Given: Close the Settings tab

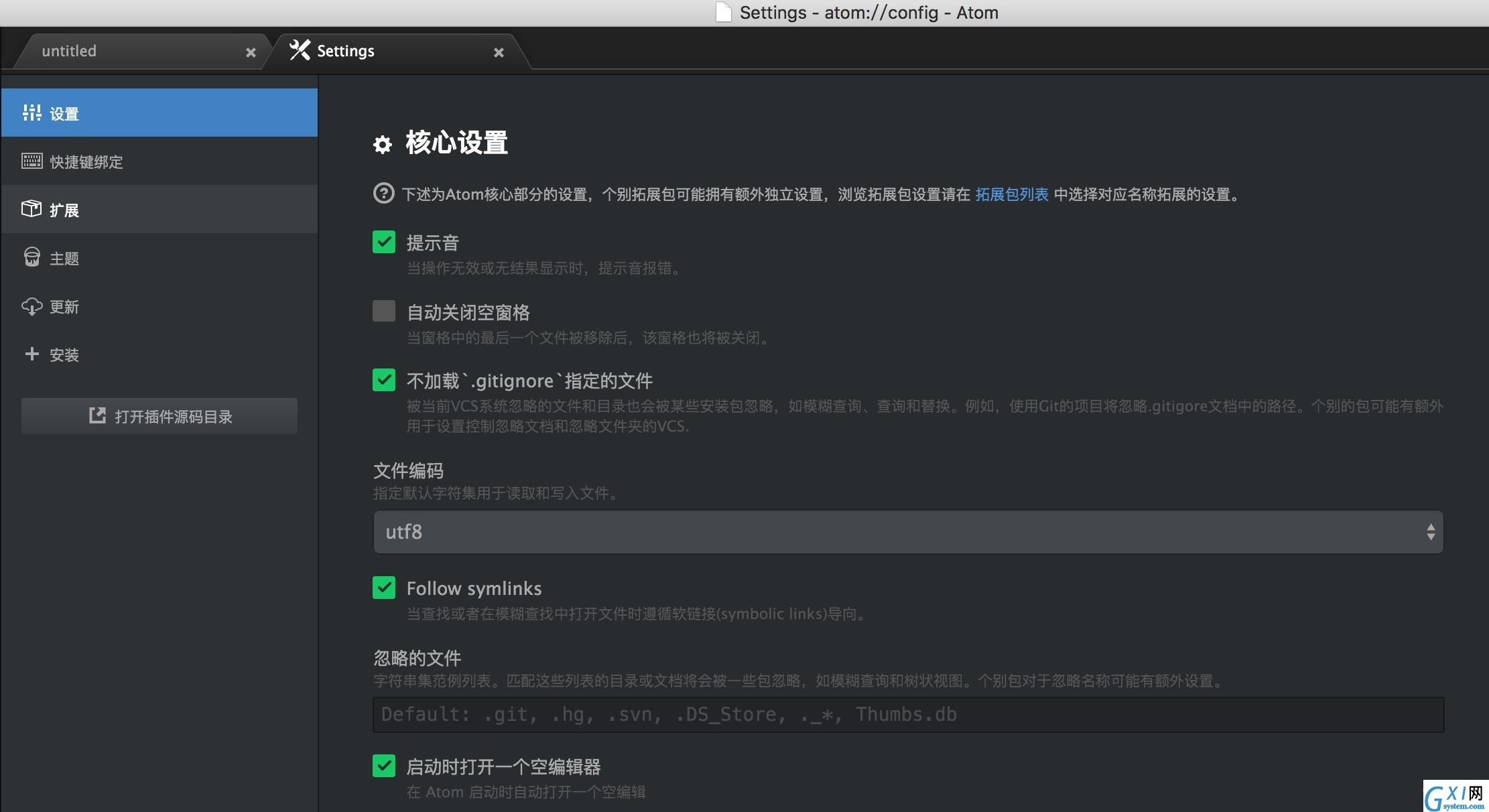Looking at the screenshot, I should tap(499, 52).
